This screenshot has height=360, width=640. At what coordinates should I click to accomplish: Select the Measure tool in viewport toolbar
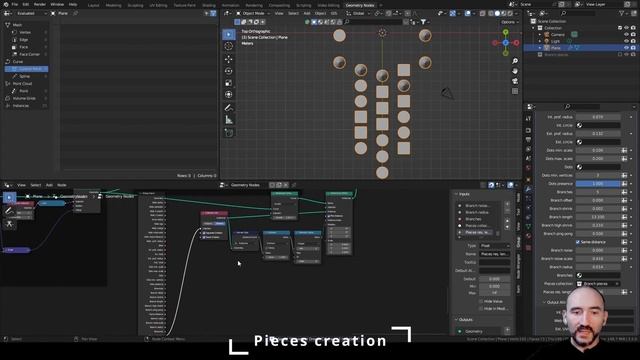pyautogui.click(x=229, y=120)
